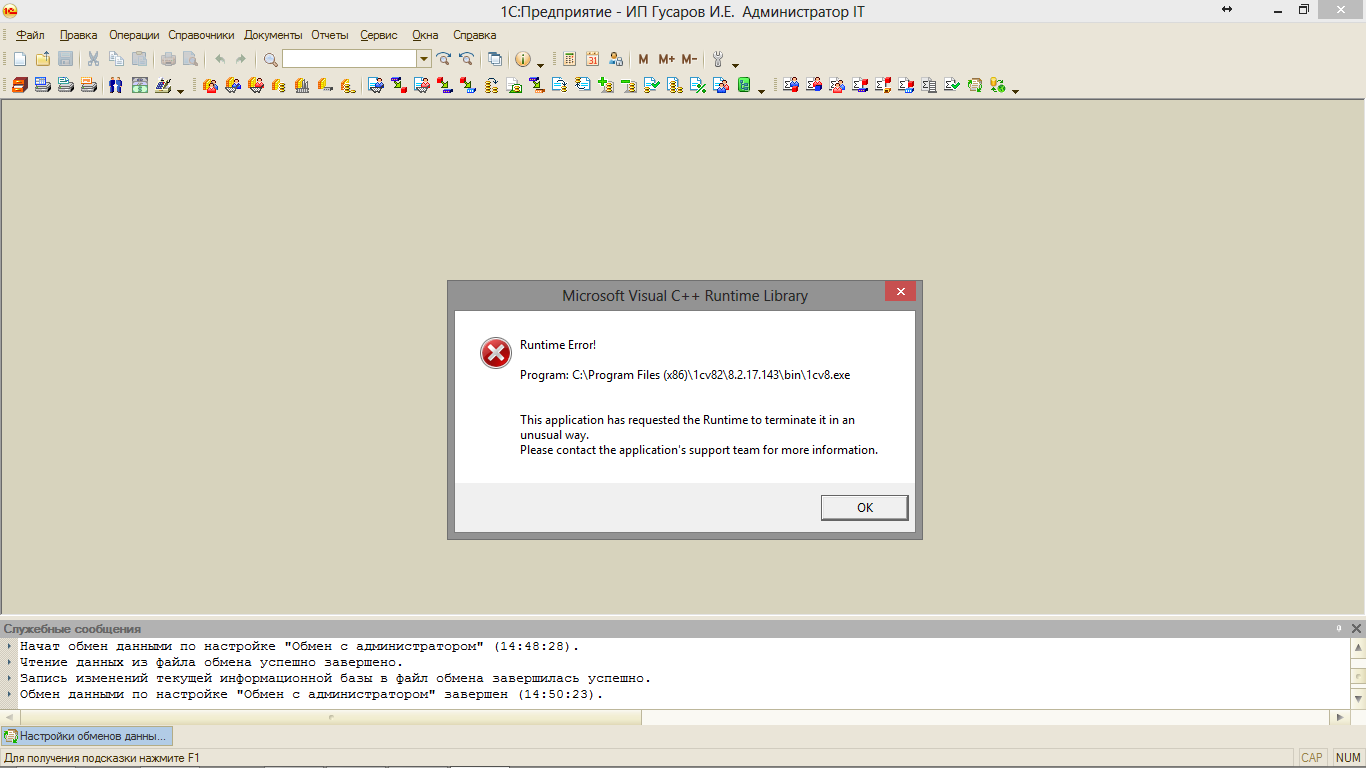This screenshot has height=768, width=1366.
Task: Select message 'Запись изменений текущей информационной базы'
Action: click(336, 678)
